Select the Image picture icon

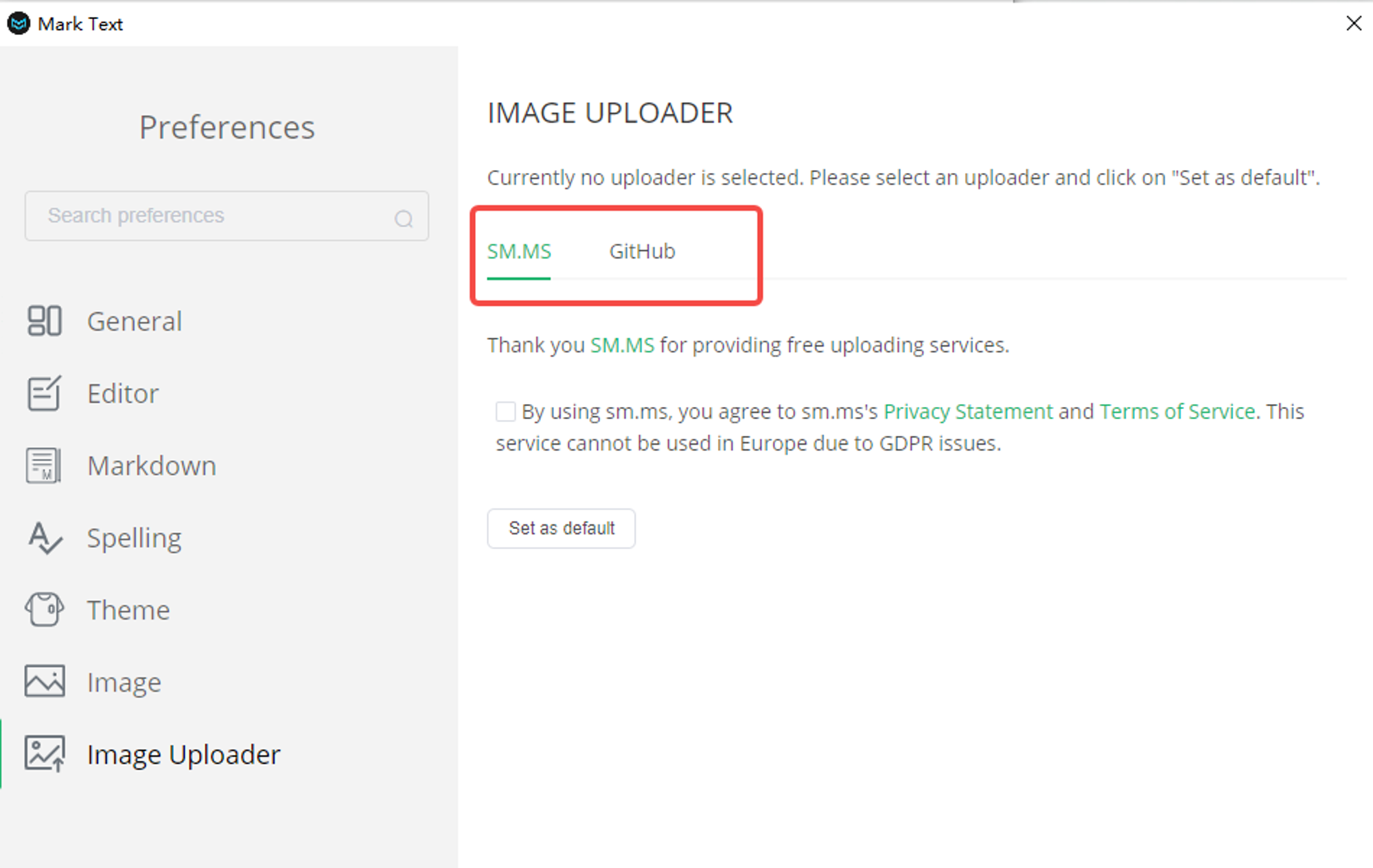(x=45, y=681)
